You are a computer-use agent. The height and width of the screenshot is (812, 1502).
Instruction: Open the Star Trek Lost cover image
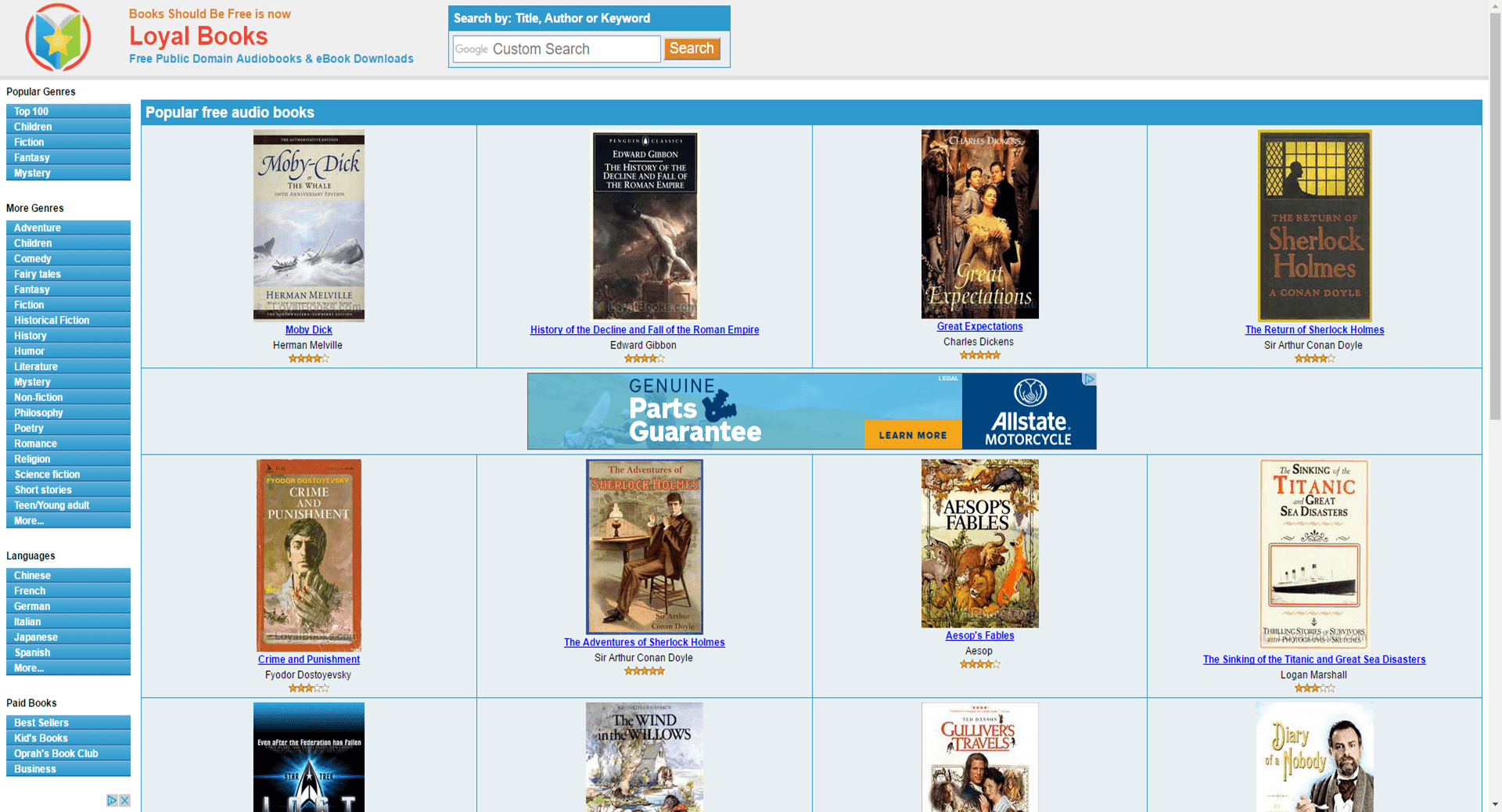pos(308,756)
